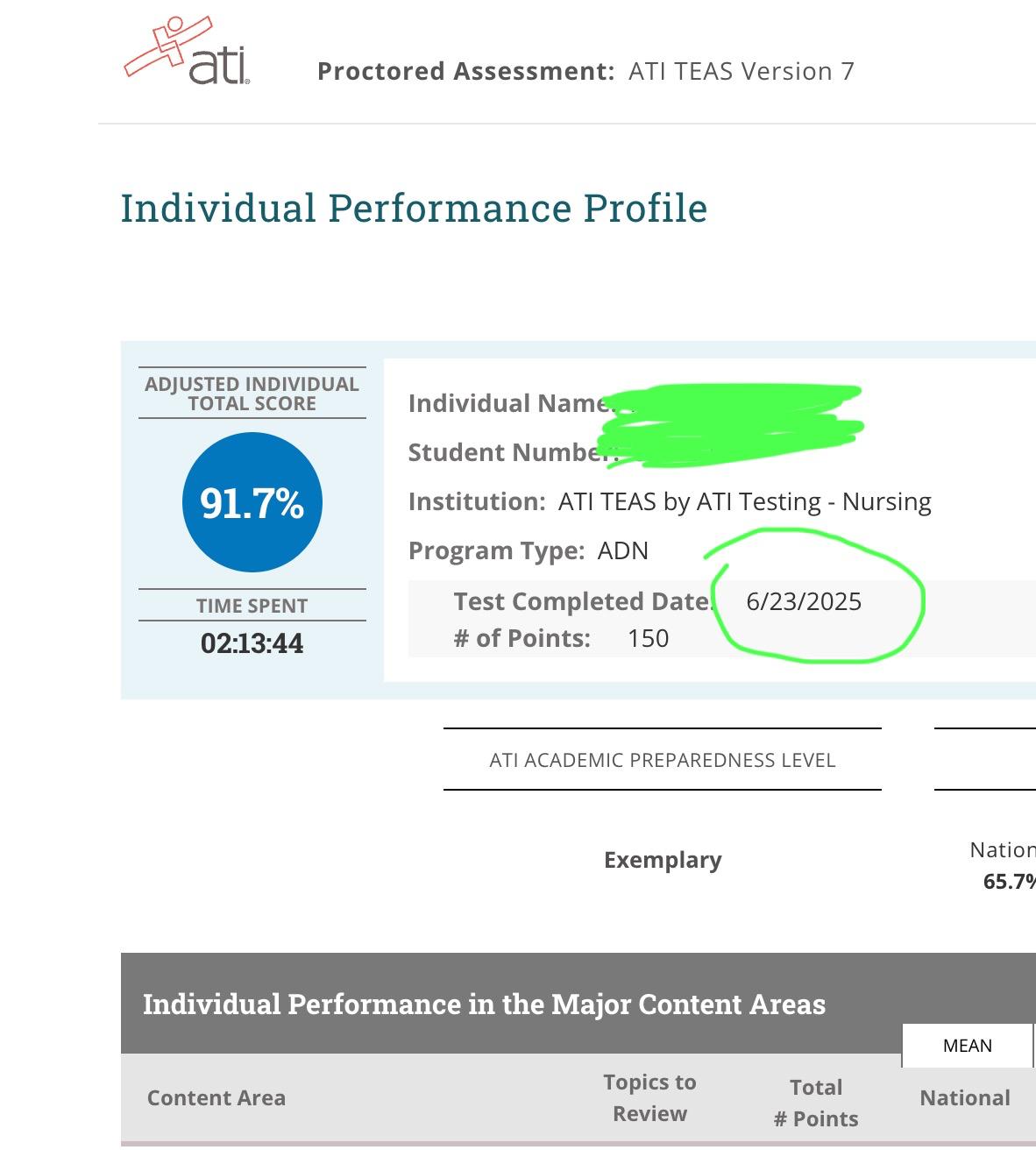Click the "Time Spent" label
This screenshot has width=1036, height=1150.
(x=252, y=606)
